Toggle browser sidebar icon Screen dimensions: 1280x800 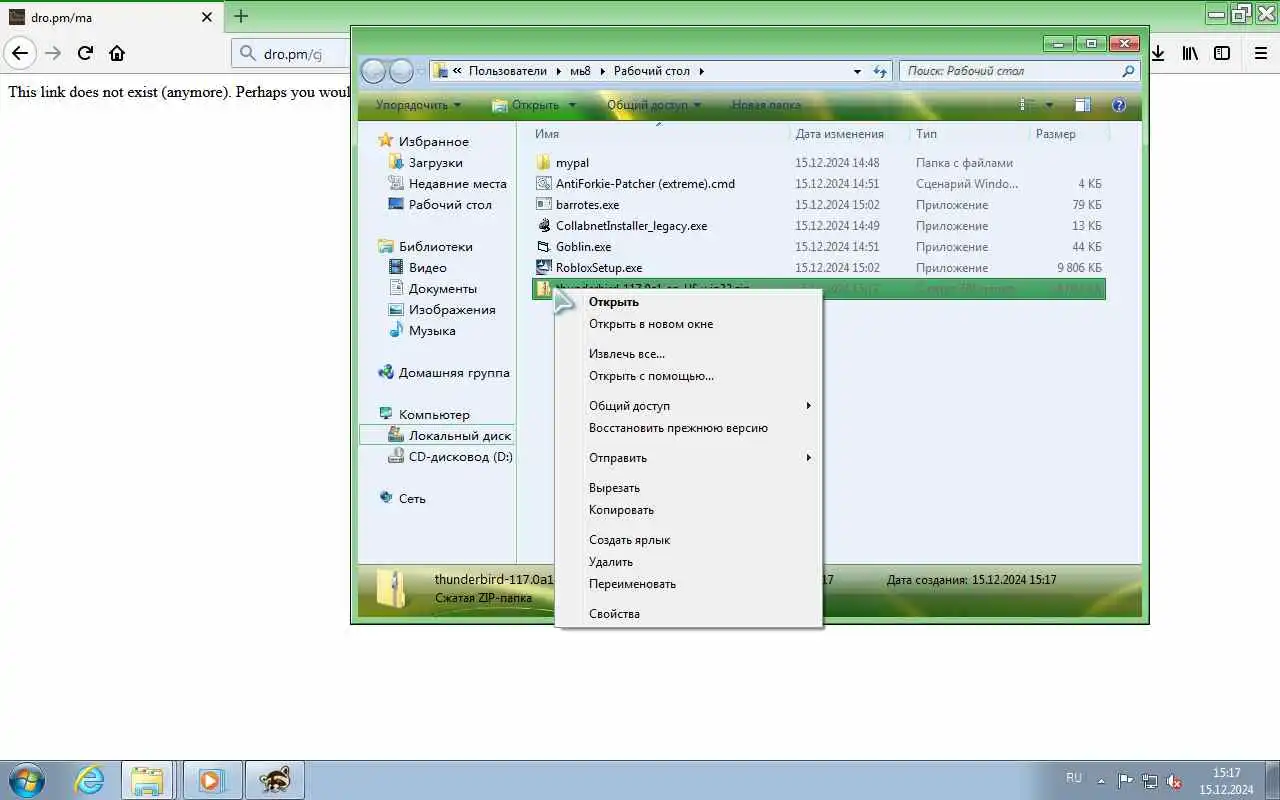[x=1222, y=53]
